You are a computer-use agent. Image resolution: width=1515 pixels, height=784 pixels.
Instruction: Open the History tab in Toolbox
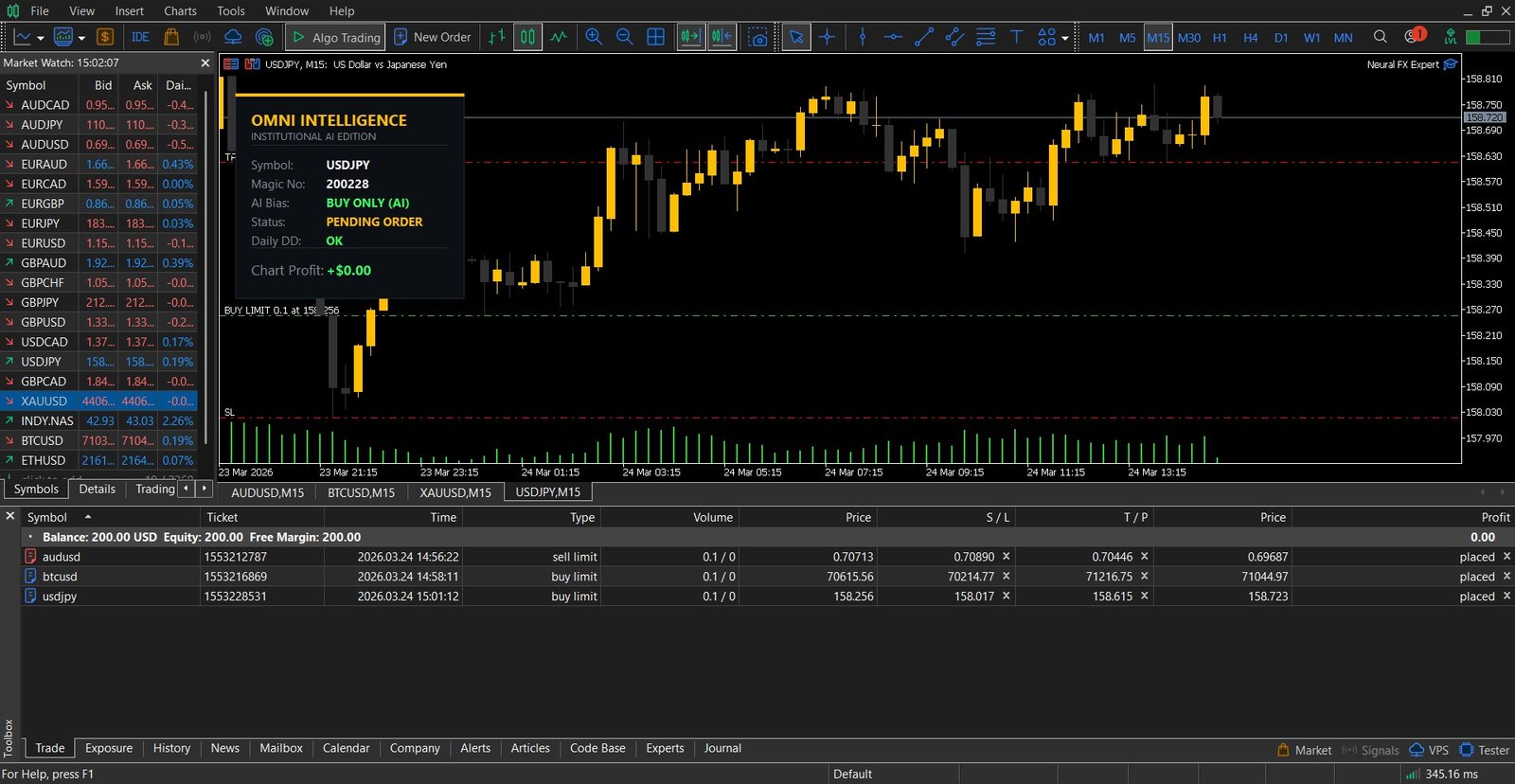tap(171, 748)
